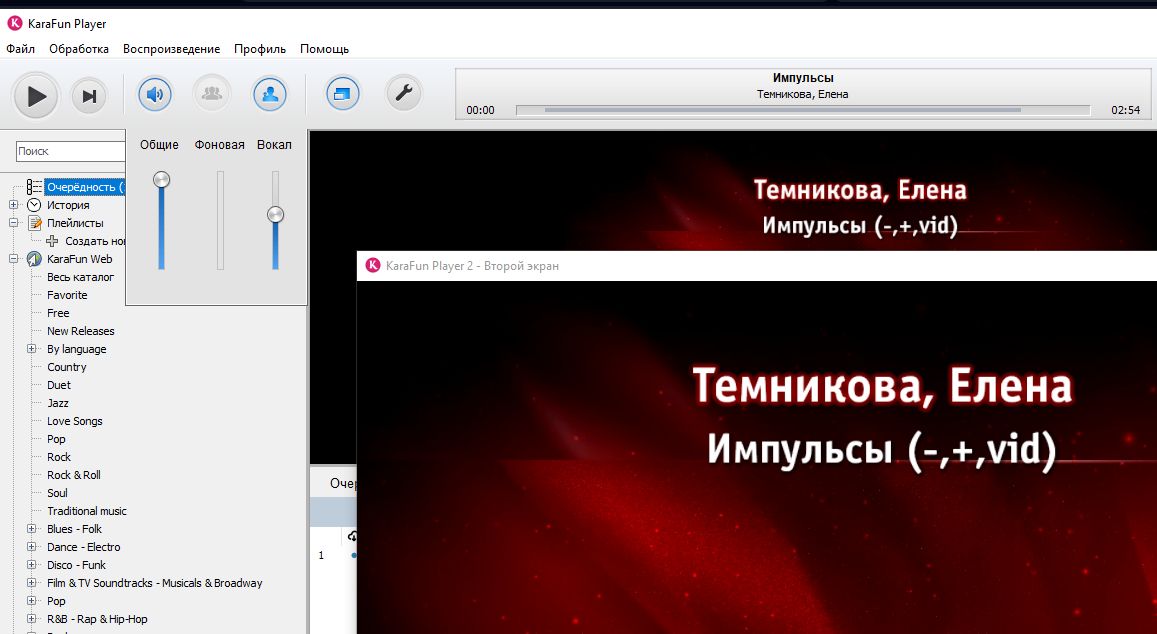The image size is (1157, 634).
Task: Open the Blues - Folk category
Action: 75,529
